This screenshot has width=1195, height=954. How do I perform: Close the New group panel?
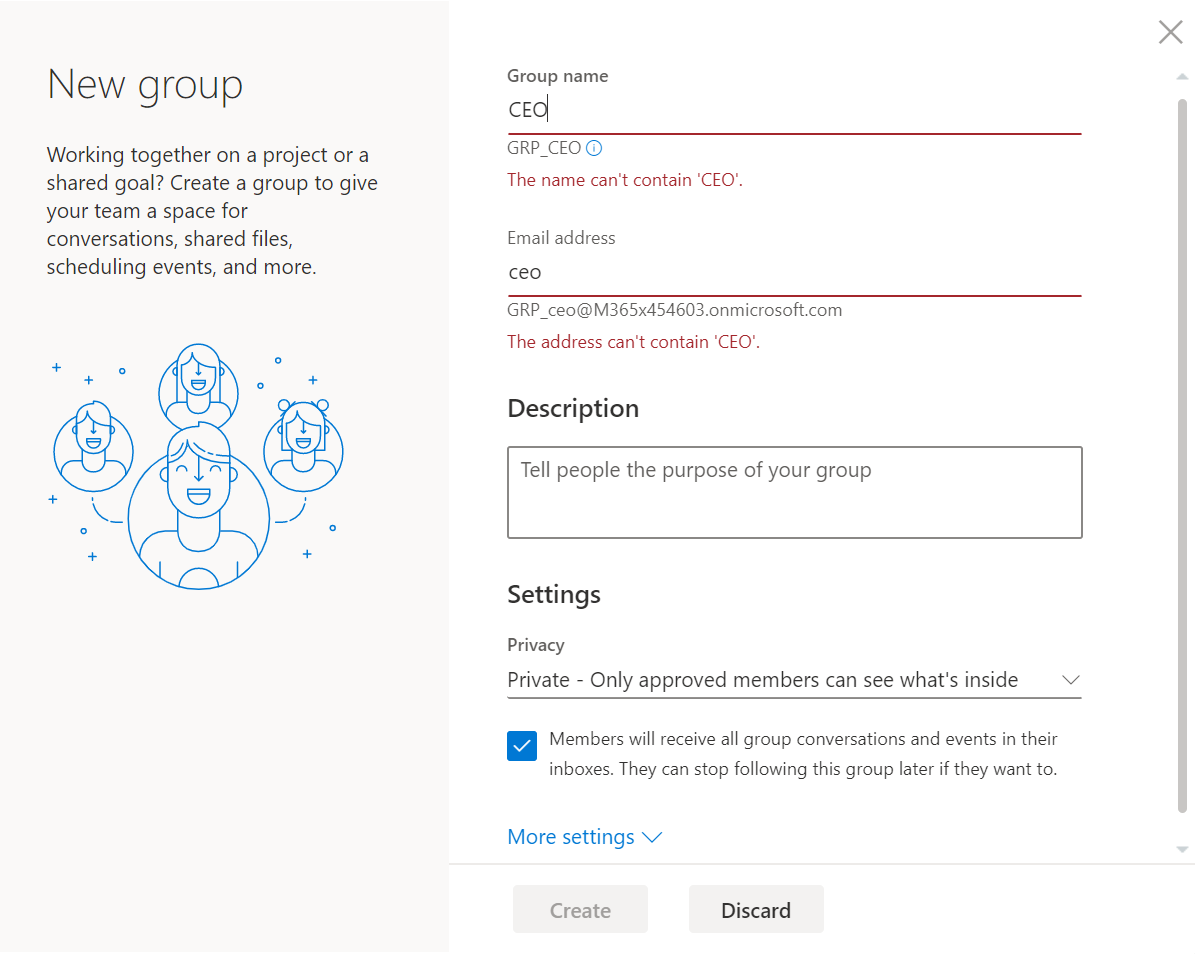[1170, 31]
